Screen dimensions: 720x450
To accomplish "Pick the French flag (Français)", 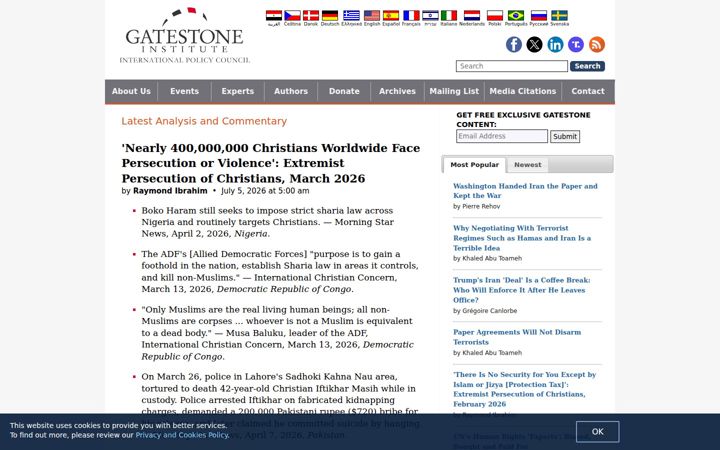I will 411,16.
